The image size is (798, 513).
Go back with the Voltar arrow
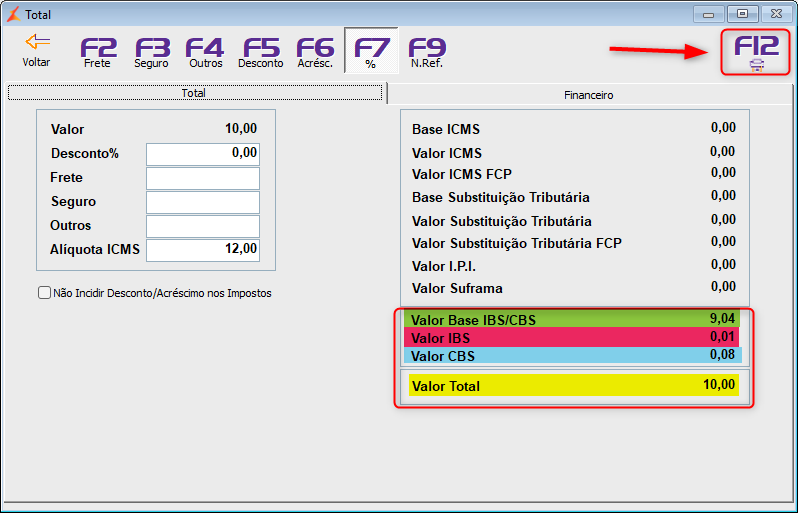[x=37, y=51]
